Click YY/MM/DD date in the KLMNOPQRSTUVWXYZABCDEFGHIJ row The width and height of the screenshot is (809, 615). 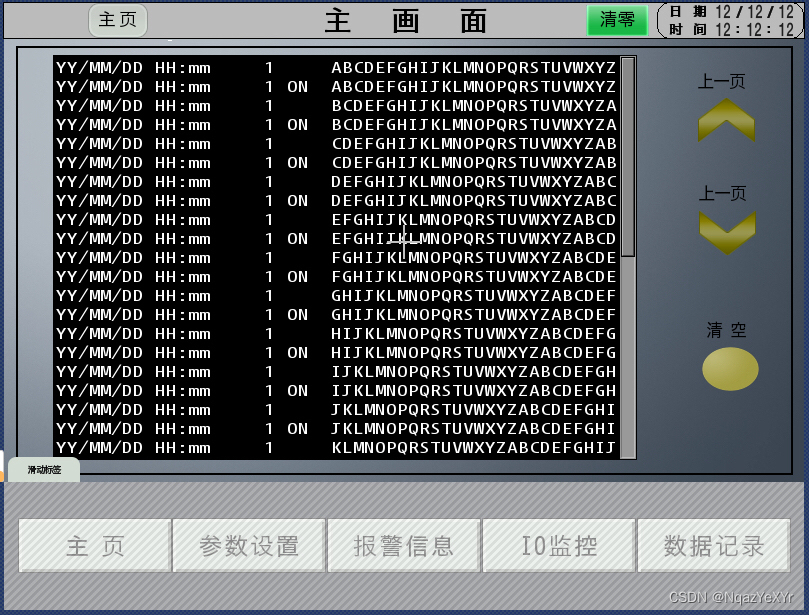[x=100, y=448]
